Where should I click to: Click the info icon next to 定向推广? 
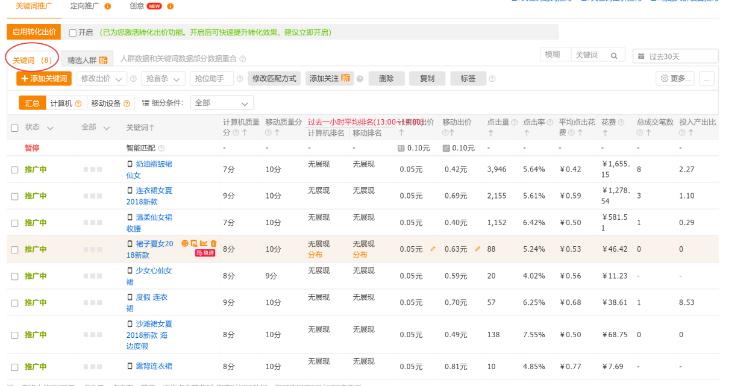108,6
